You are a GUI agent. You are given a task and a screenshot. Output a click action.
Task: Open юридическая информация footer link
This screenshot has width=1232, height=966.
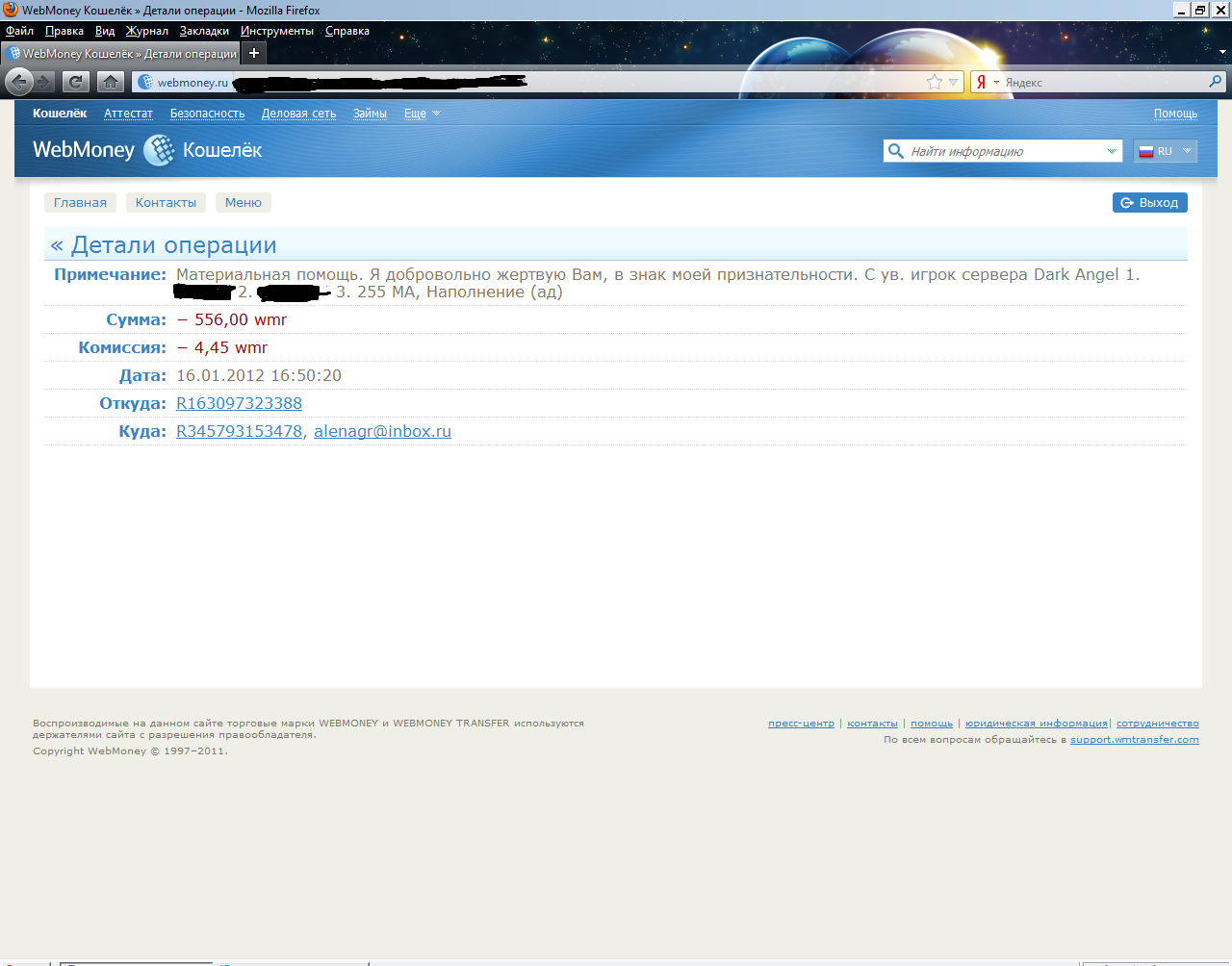point(1037,723)
